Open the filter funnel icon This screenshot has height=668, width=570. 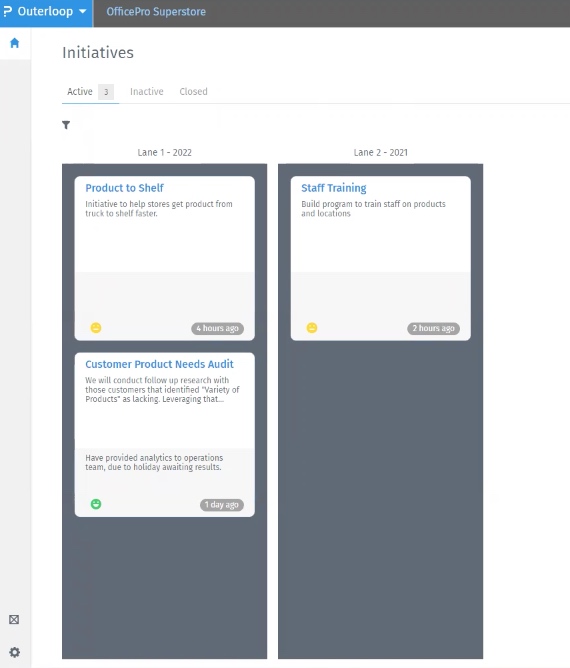[x=66, y=125]
